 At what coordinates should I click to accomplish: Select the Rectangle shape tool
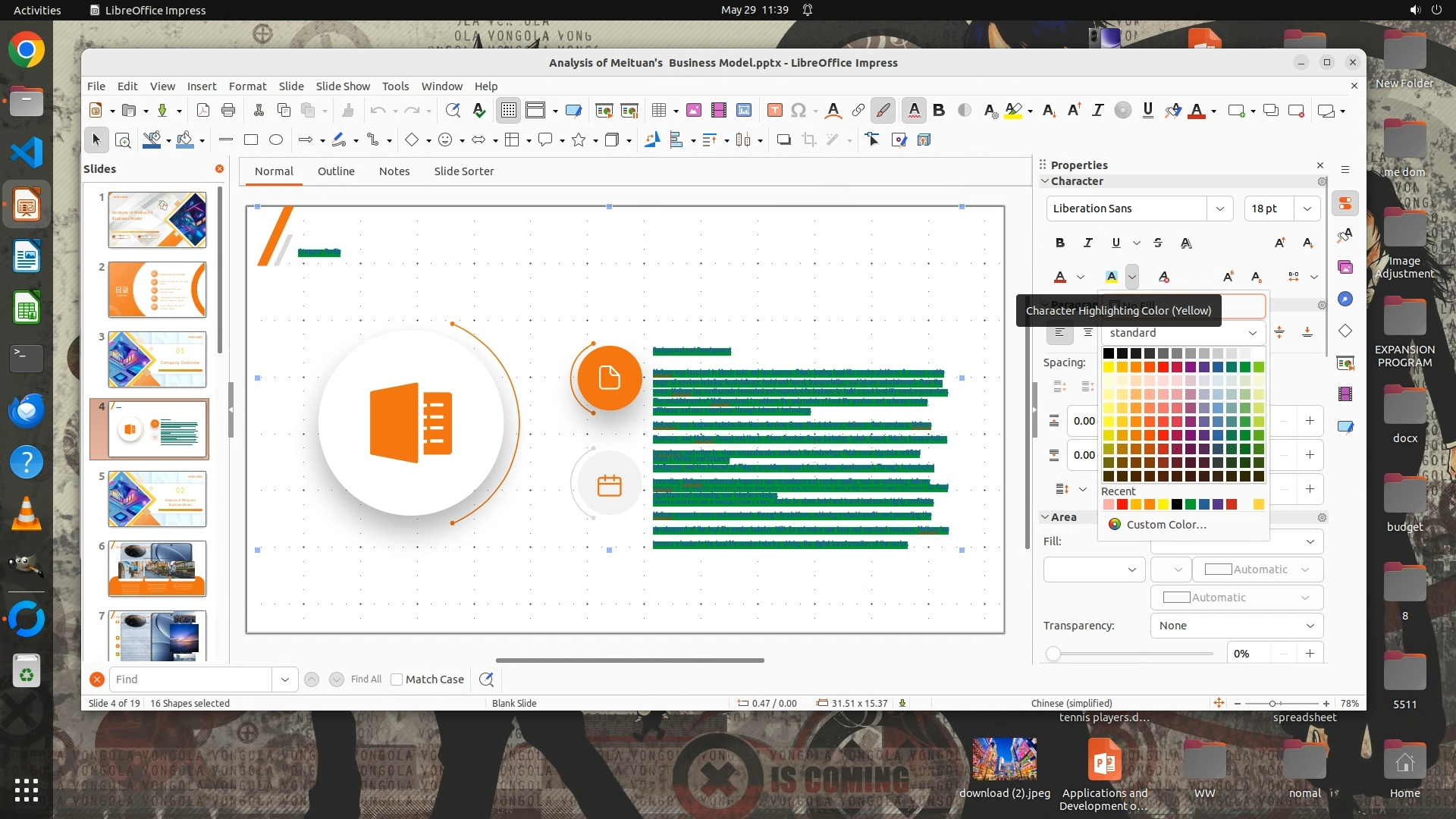251,140
